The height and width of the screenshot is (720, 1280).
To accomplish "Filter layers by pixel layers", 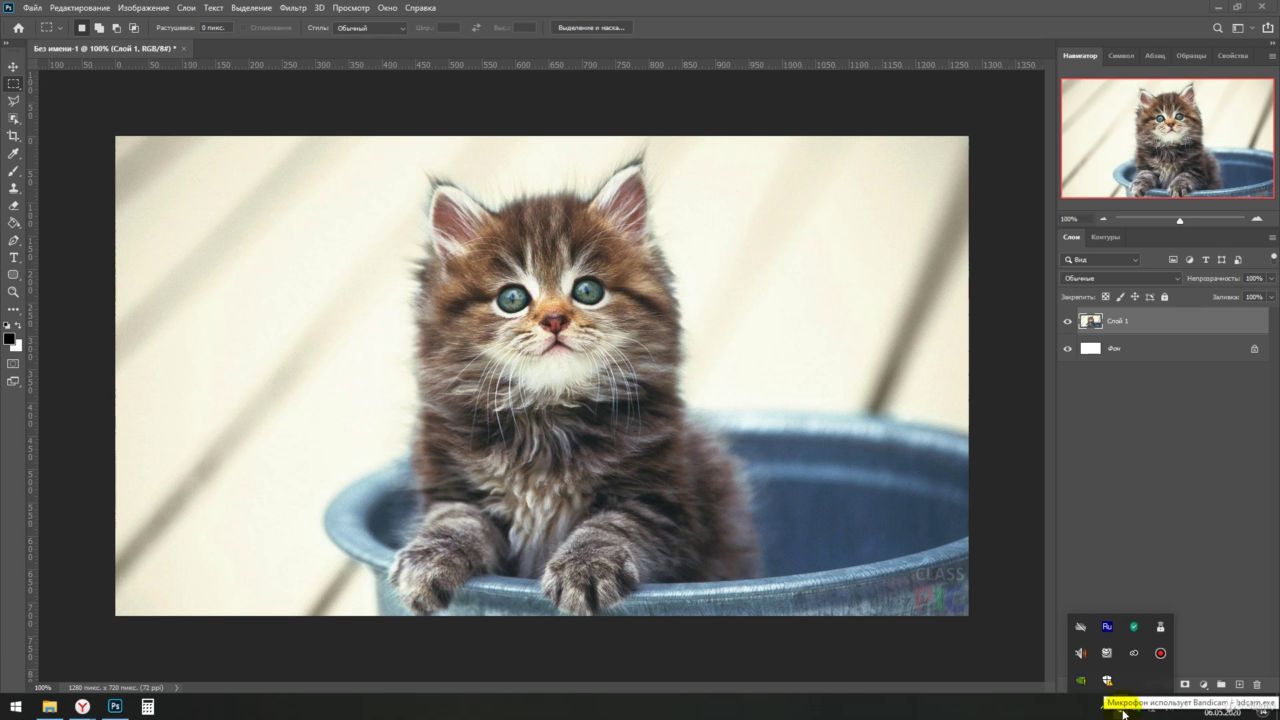I will [1173, 260].
